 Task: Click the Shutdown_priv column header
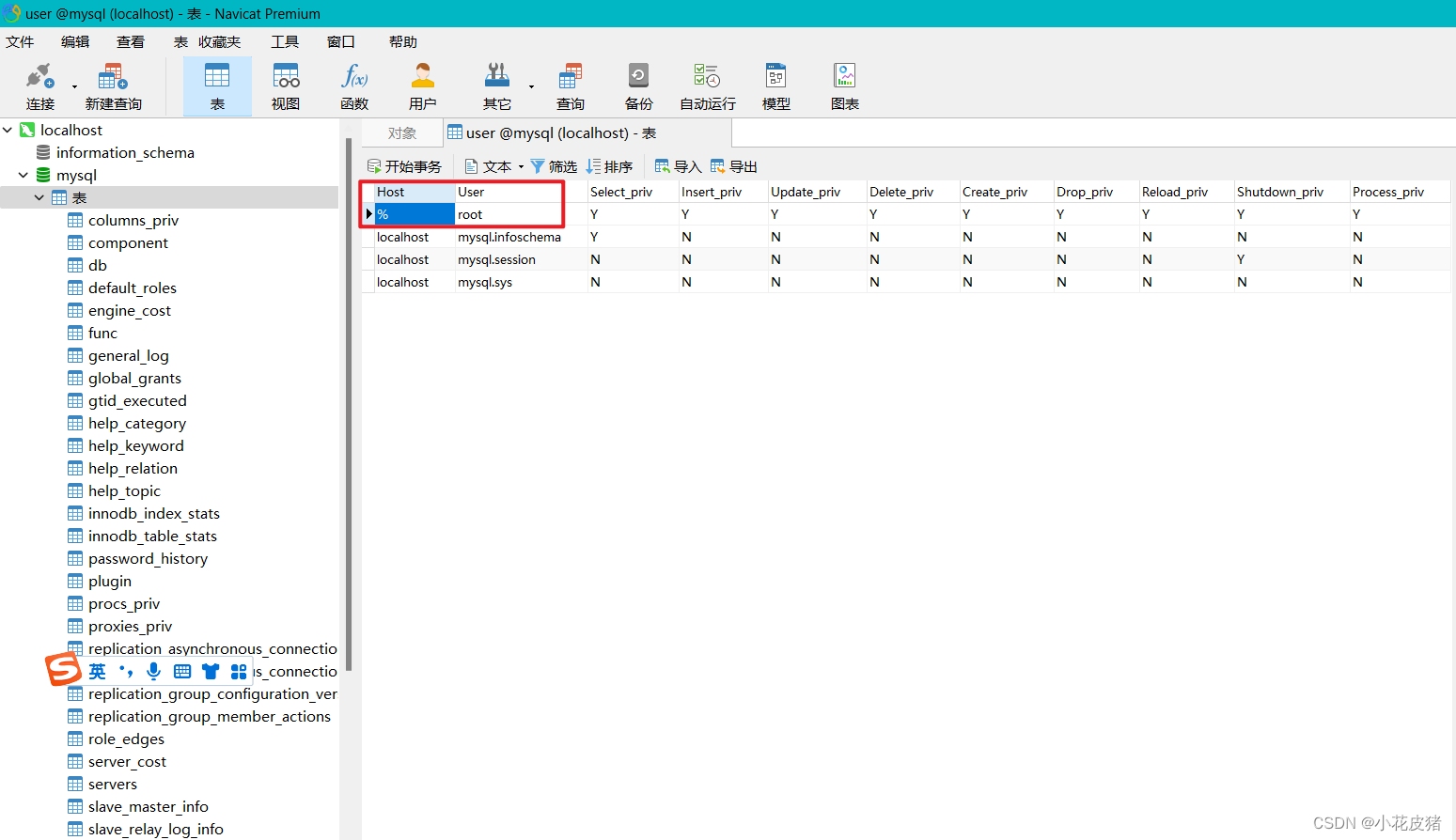[x=1292, y=192]
